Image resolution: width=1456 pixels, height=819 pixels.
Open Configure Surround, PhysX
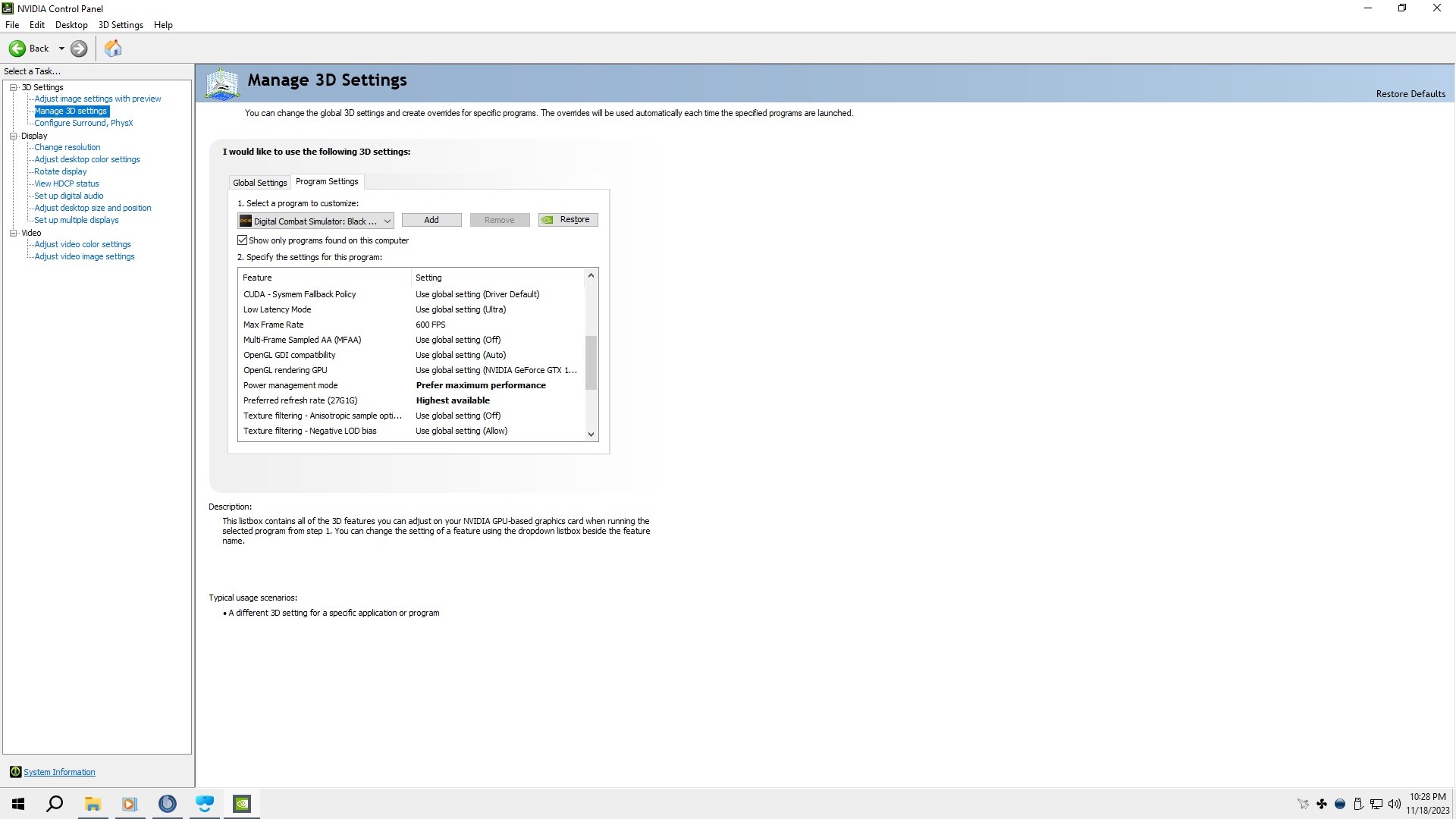click(x=83, y=123)
